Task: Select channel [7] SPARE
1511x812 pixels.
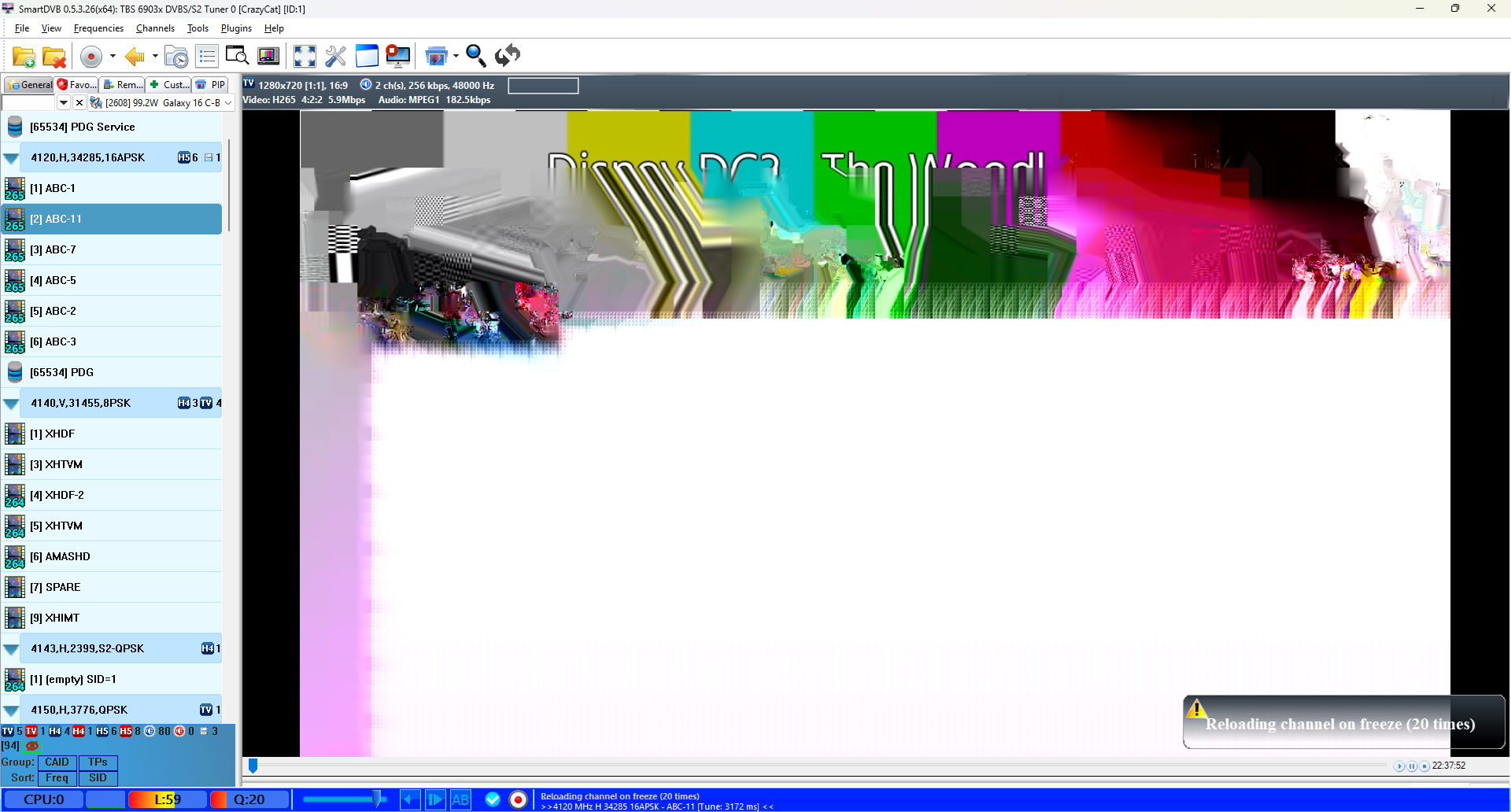Action: (x=112, y=588)
